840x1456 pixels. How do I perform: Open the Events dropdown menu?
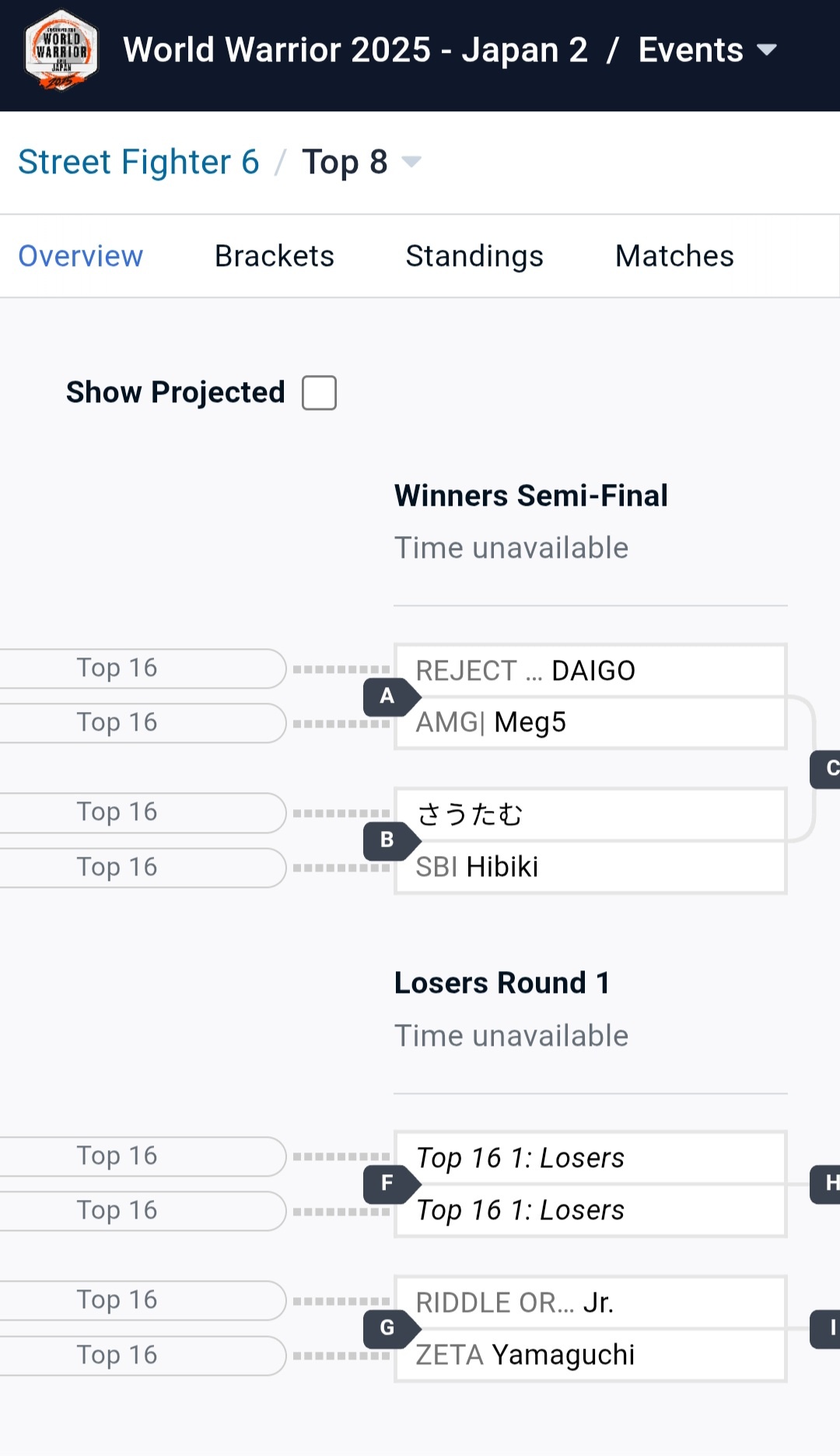pyautogui.click(x=707, y=51)
